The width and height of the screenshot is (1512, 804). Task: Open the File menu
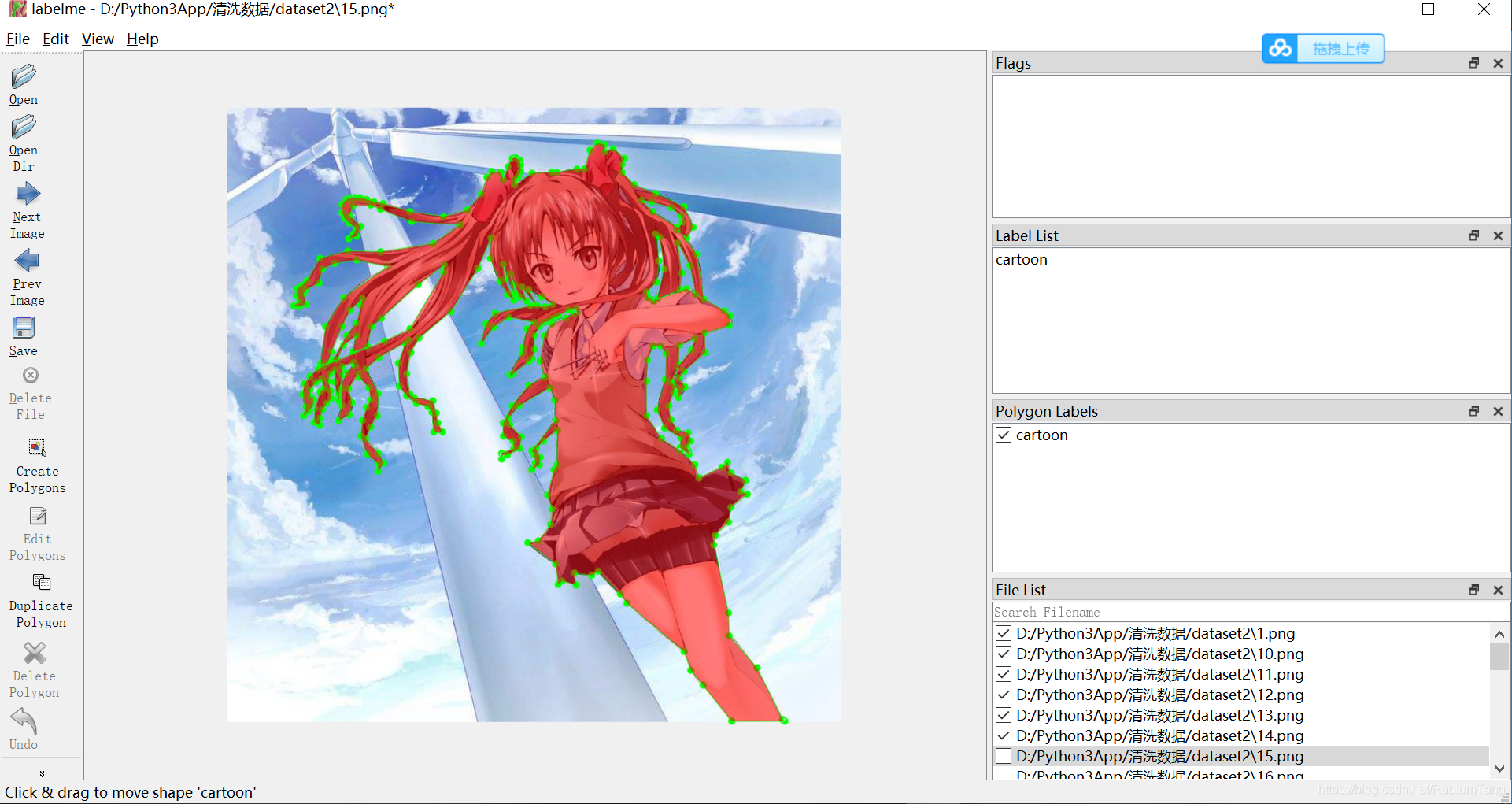click(x=17, y=39)
